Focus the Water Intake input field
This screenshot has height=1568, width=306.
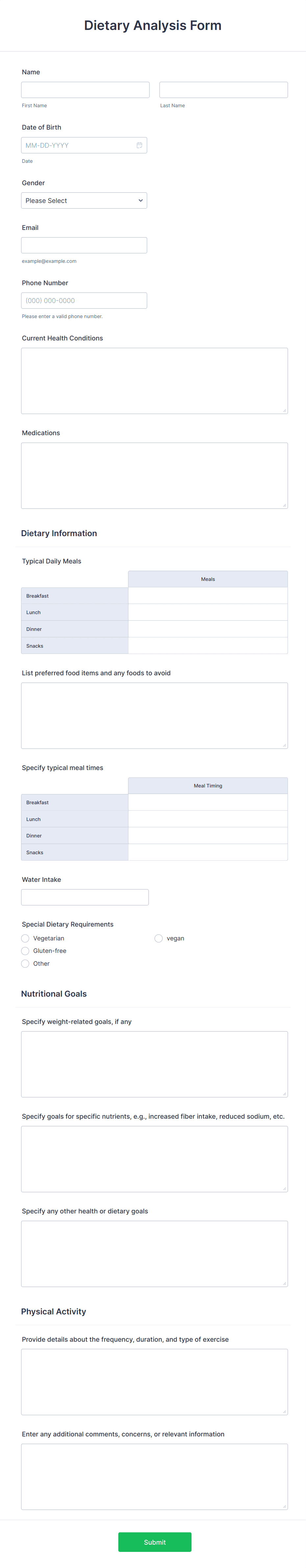pyautogui.click(x=85, y=897)
